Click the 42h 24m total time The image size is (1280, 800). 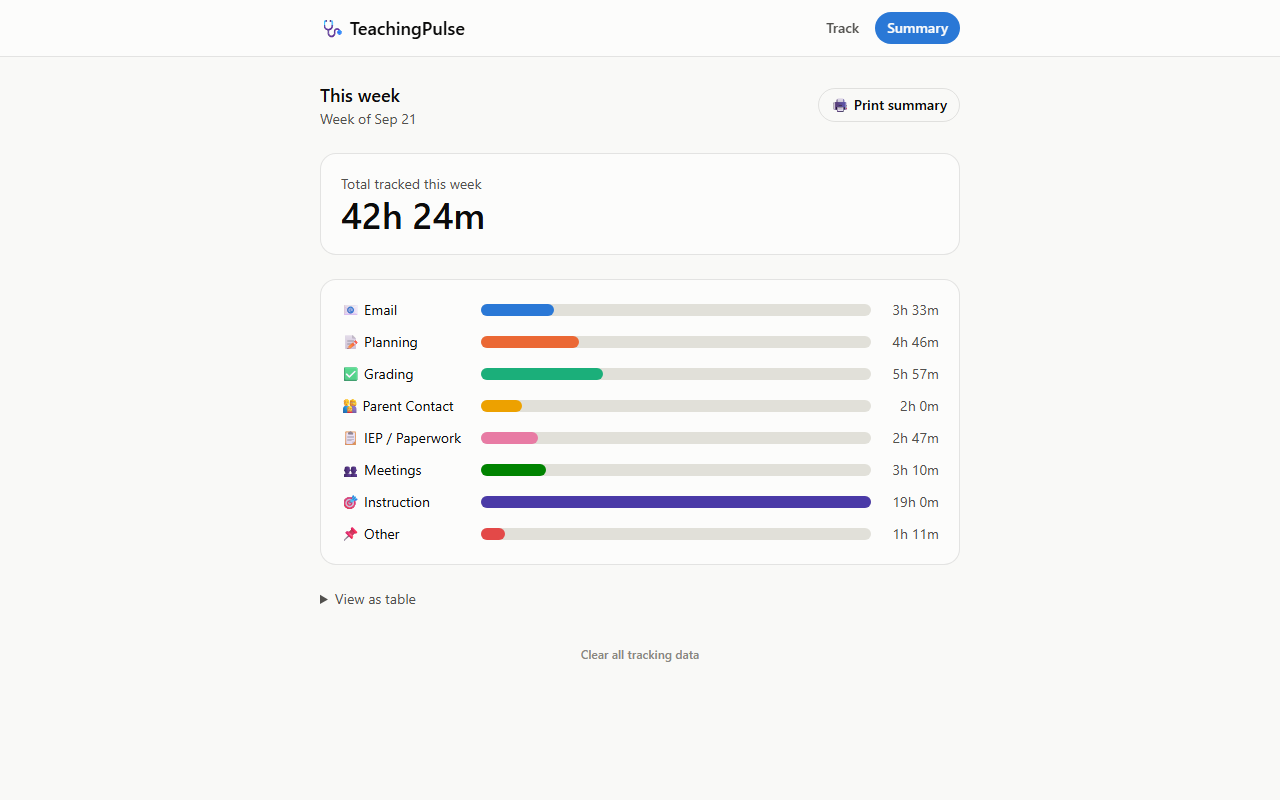(413, 216)
